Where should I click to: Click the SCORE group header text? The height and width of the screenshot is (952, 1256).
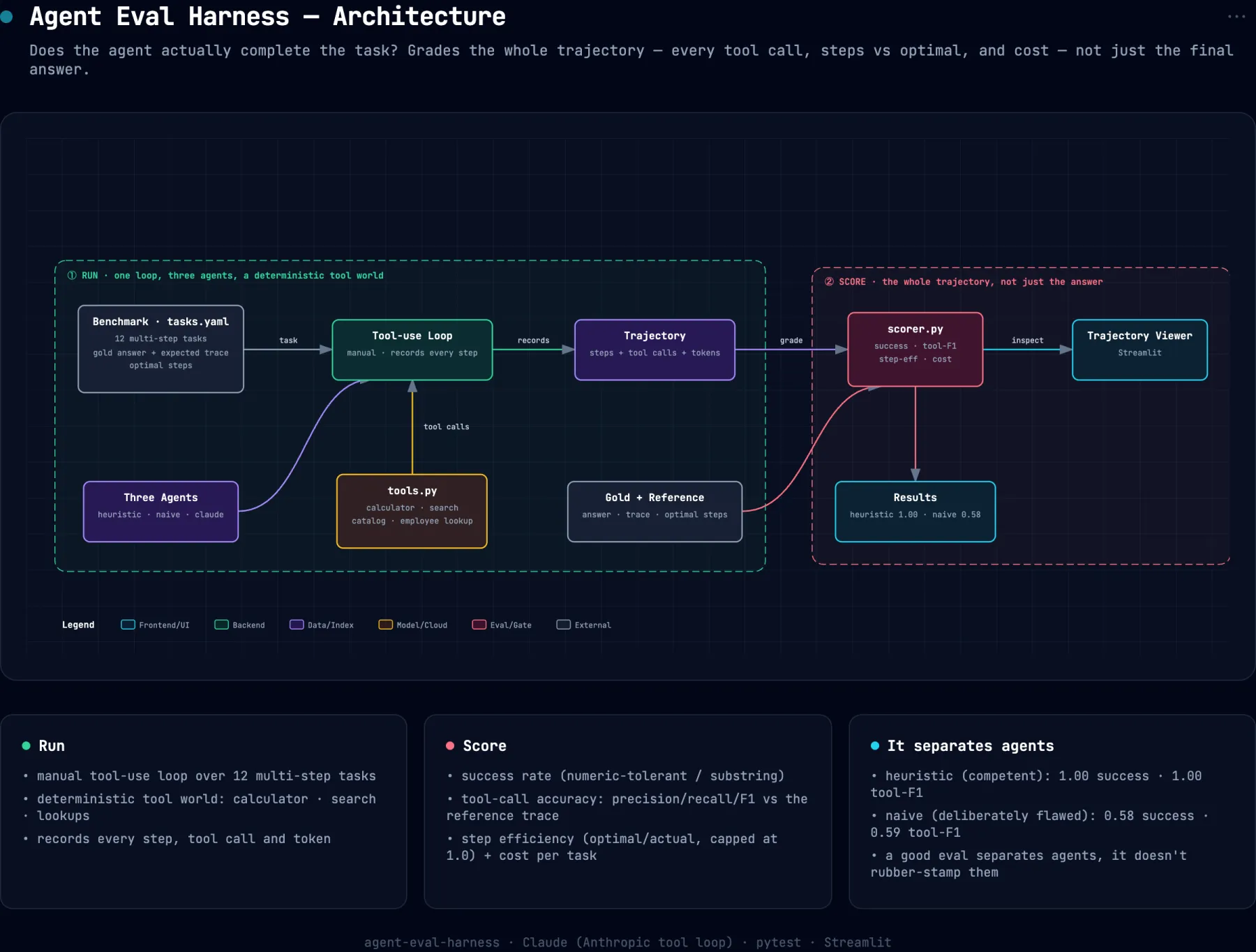[964, 282]
